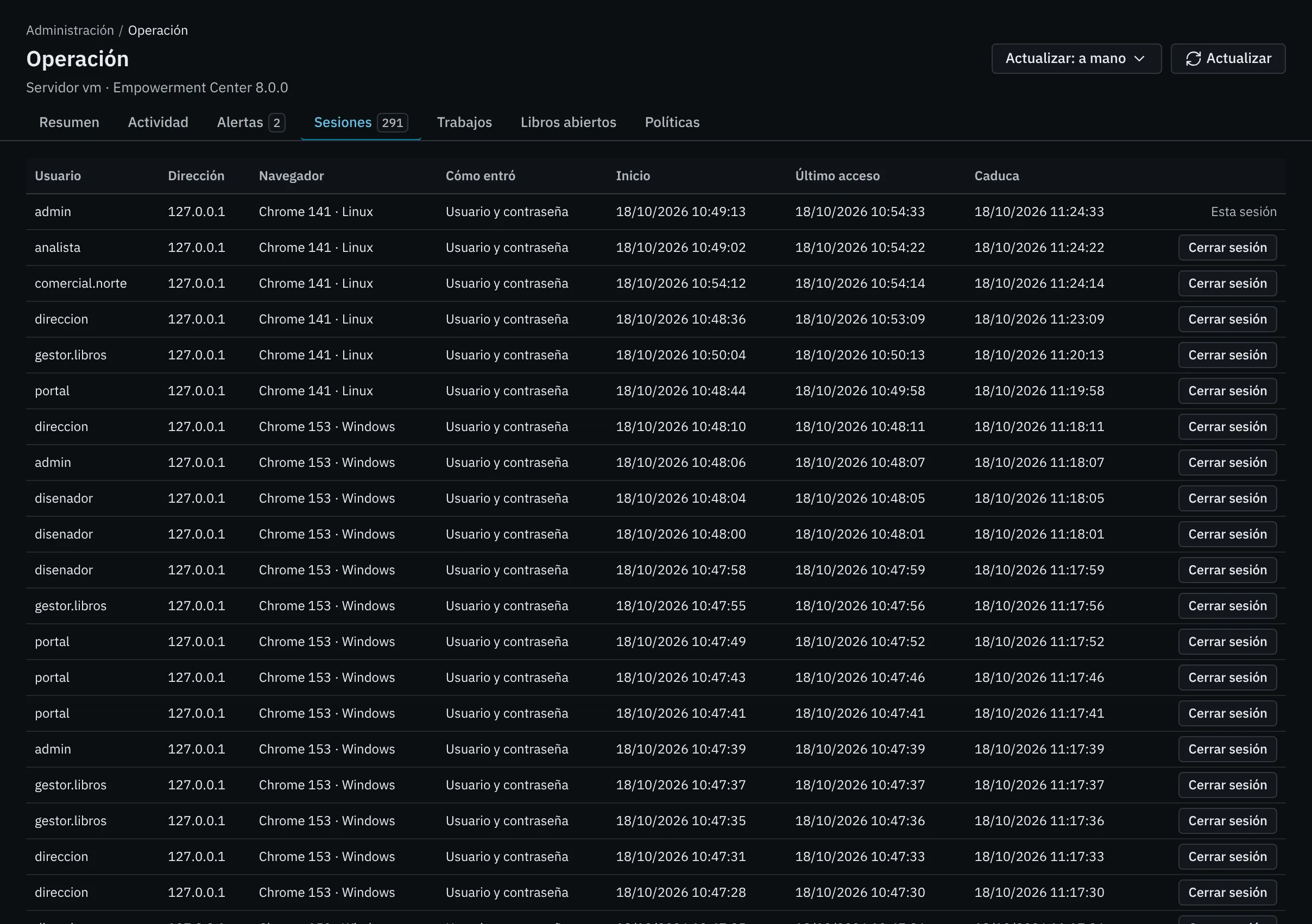Switch to Libros abiertos tab
The height and width of the screenshot is (924, 1312).
(568, 122)
